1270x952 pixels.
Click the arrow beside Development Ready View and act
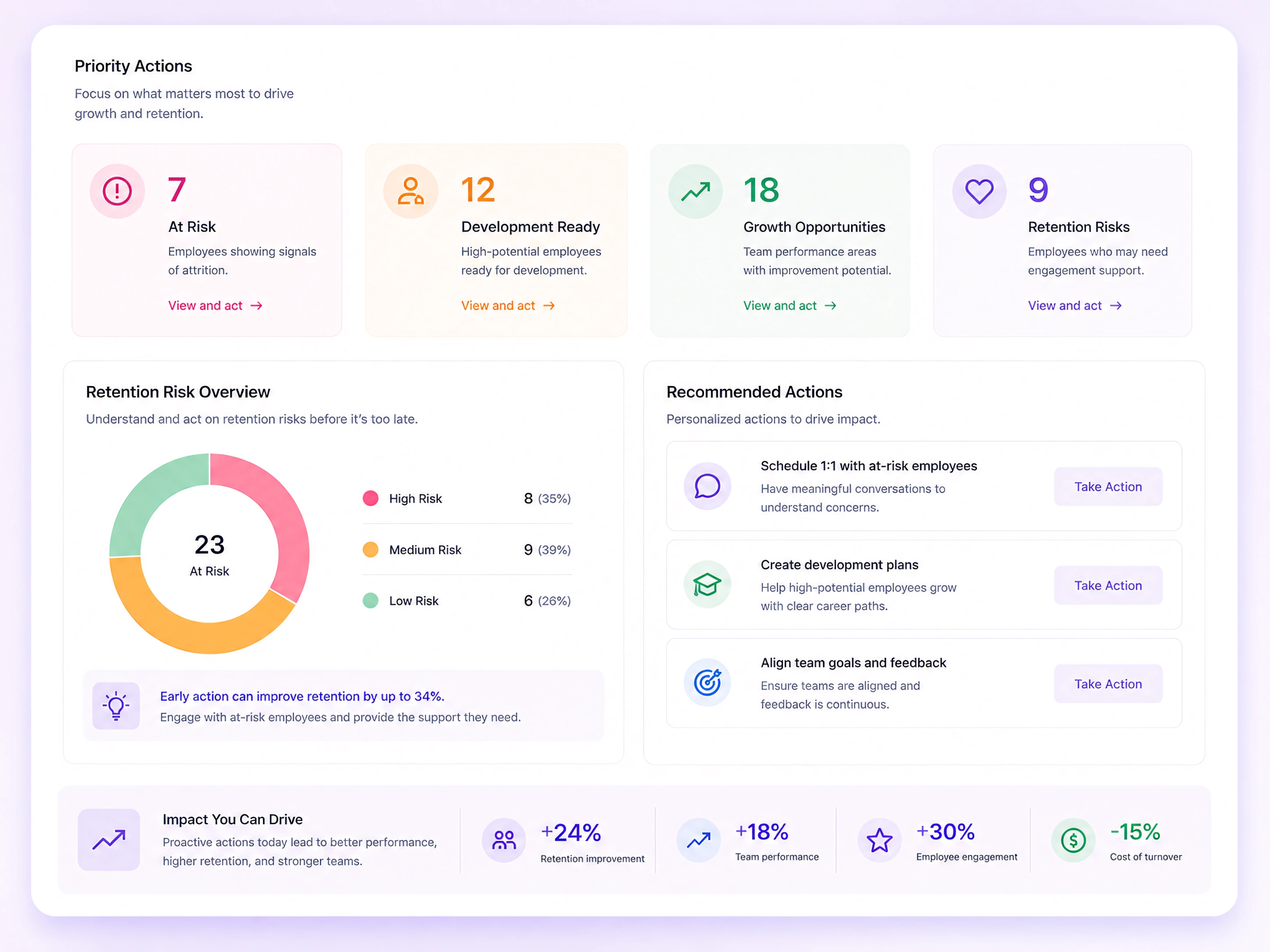pos(549,306)
